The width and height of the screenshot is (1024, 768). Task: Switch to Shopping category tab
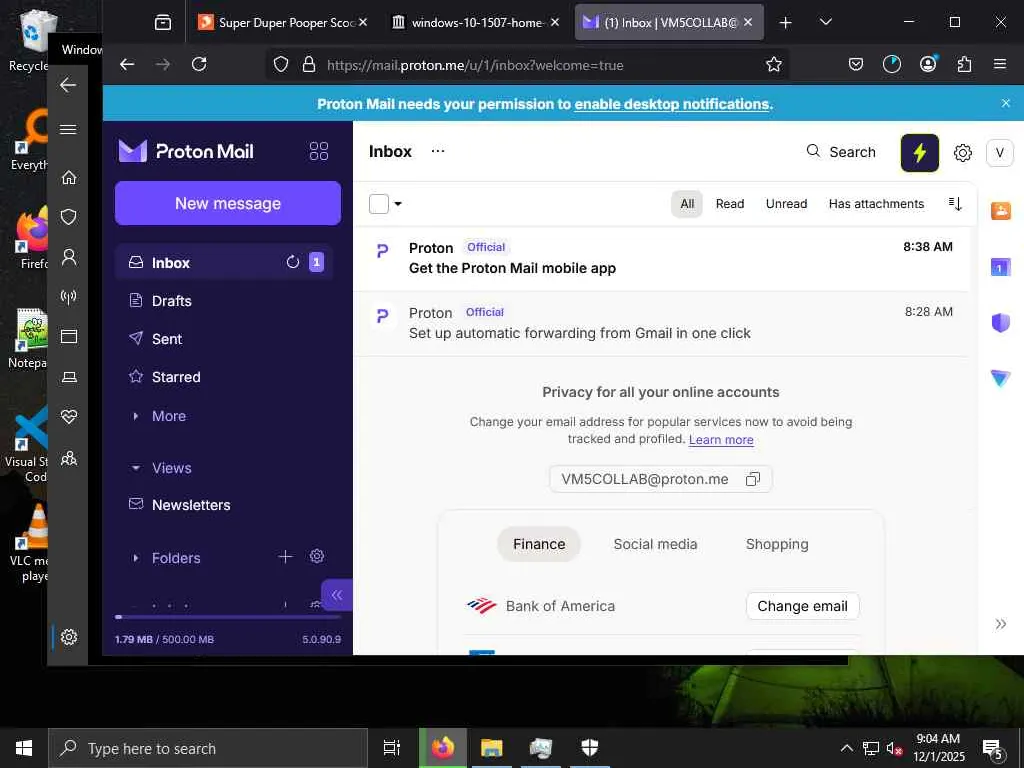tap(777, 544)
